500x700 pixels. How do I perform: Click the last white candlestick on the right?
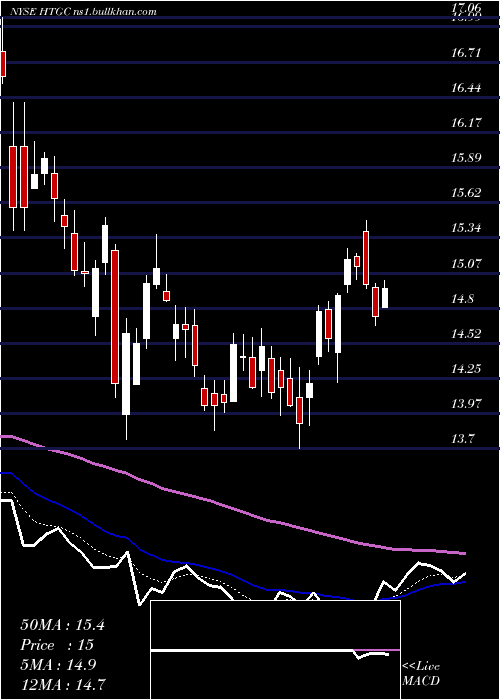pyautogui.click(x=384, y=298)
